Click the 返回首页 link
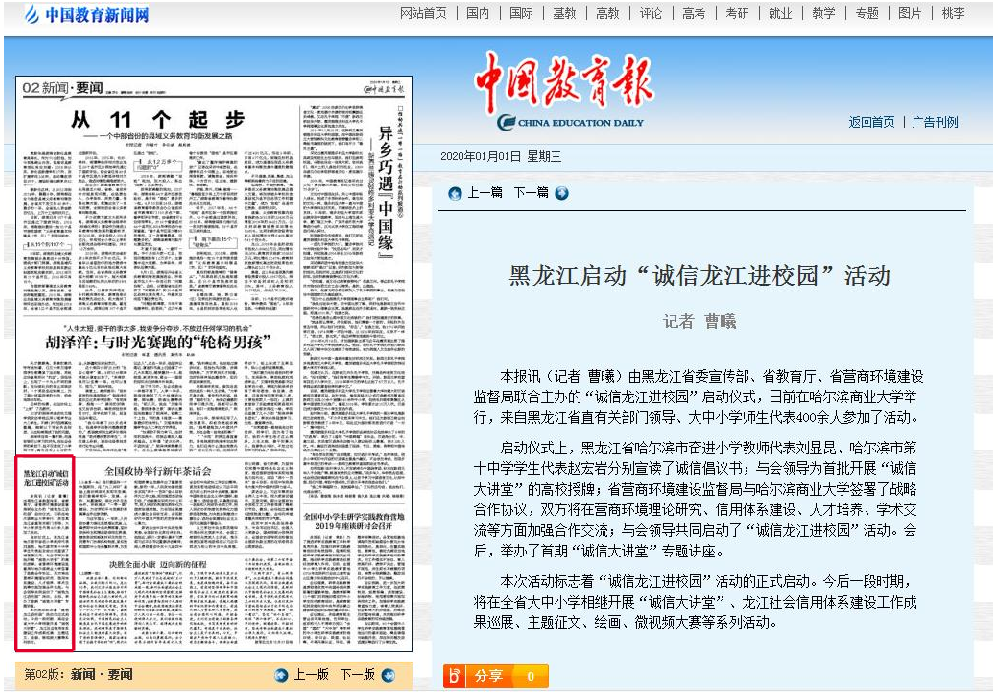 point(871,122)
